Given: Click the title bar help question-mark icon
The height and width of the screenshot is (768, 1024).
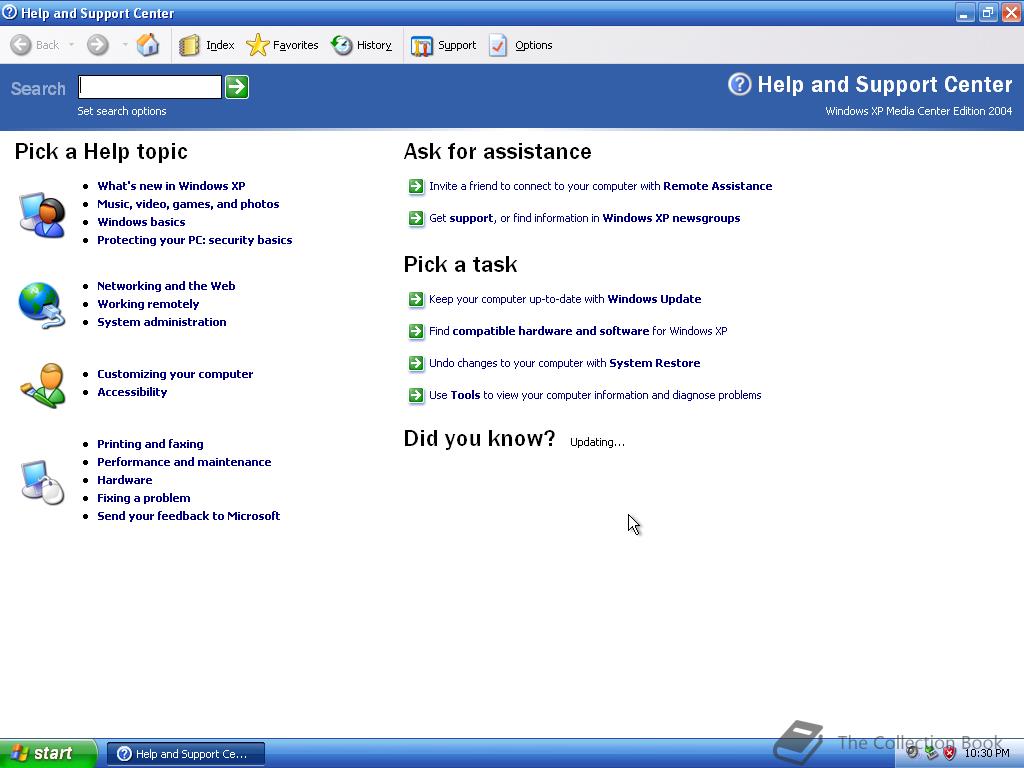Looking at the screenshot, I should [x=10, y=12].
